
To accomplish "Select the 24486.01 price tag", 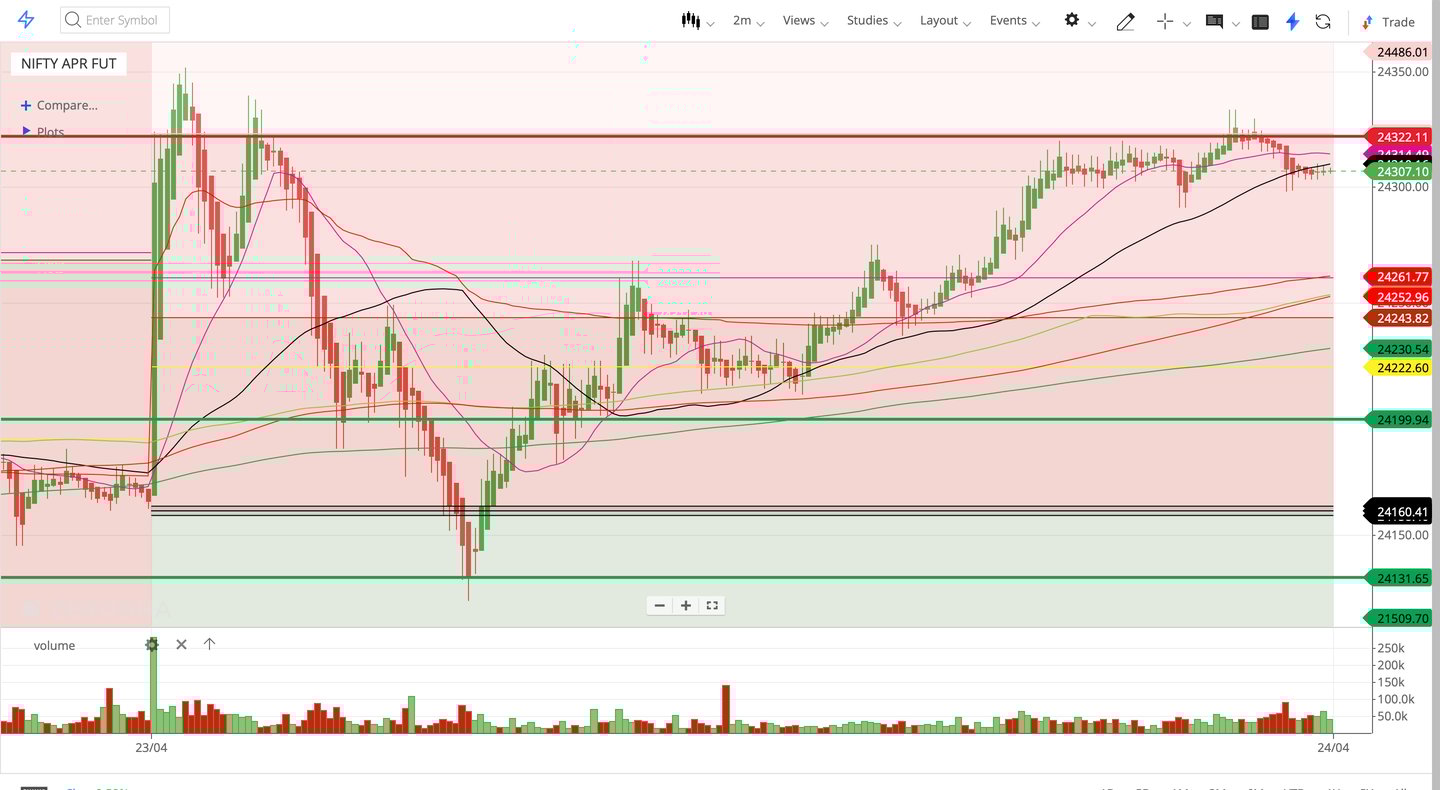I will pyautogui.click(x=1398, y=52).
